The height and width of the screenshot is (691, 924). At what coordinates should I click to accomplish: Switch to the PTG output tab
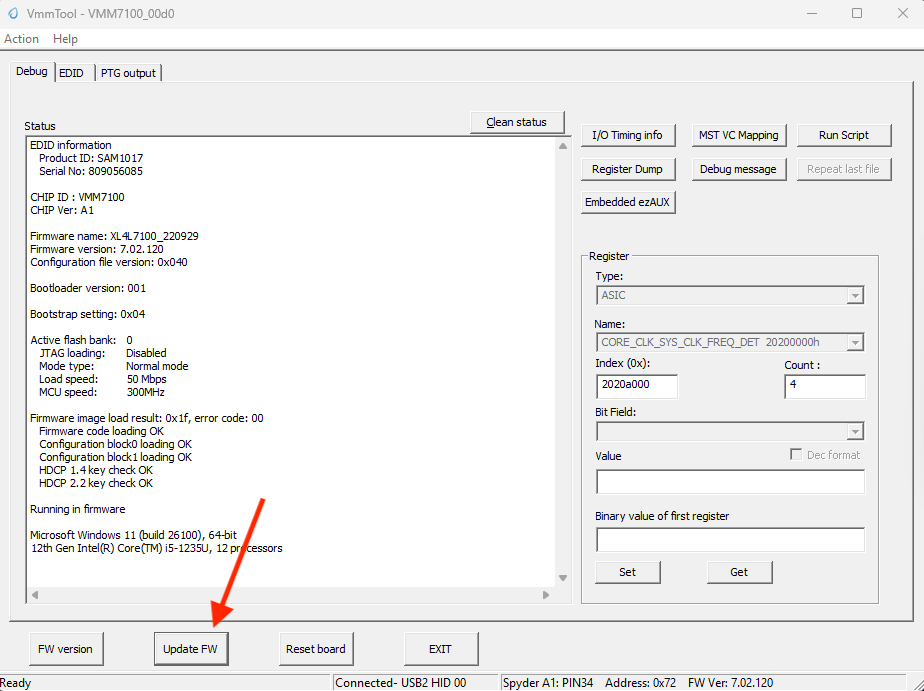128,72
